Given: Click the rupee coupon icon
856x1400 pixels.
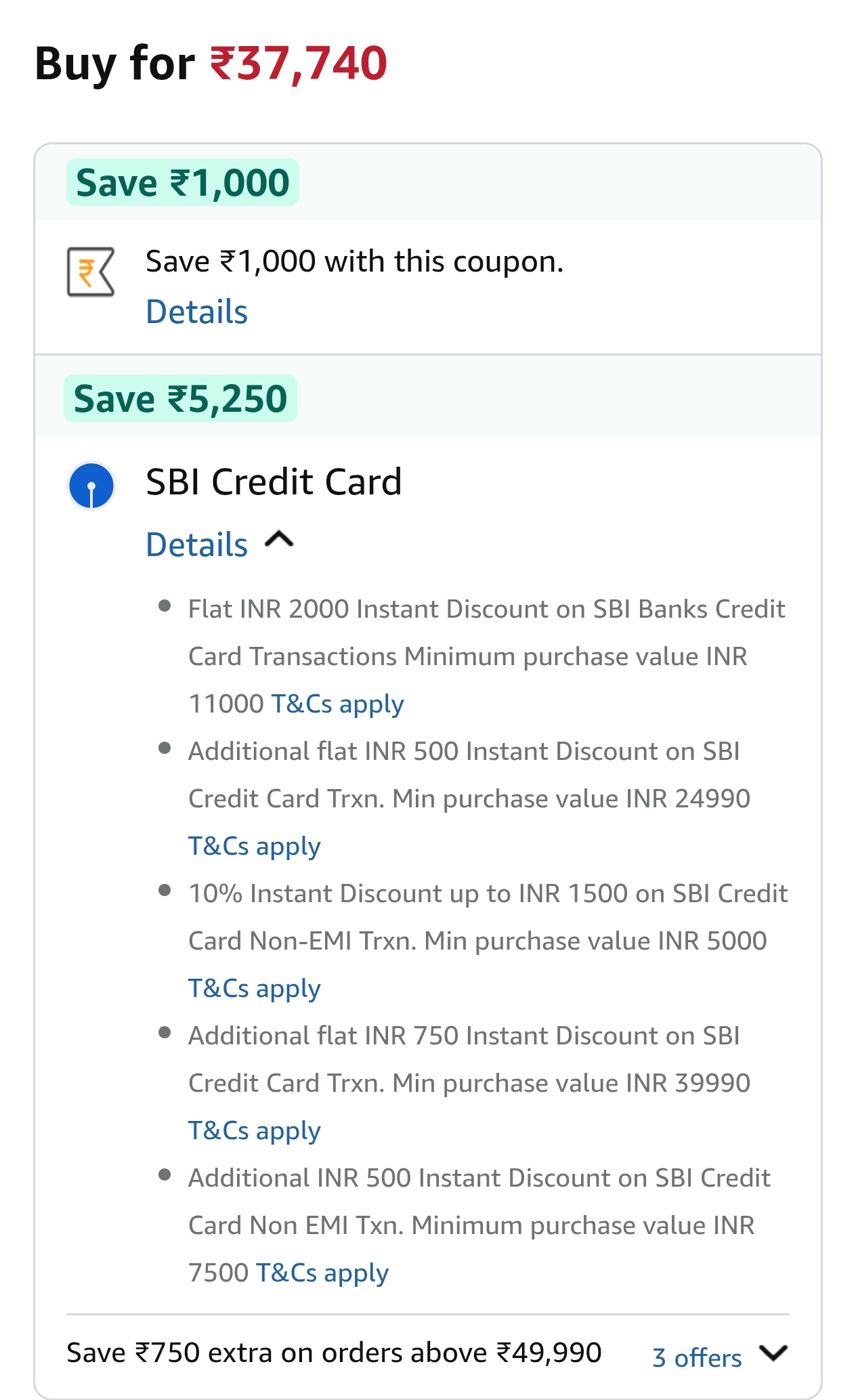Looking at the screenshot, I should point(91,272).
